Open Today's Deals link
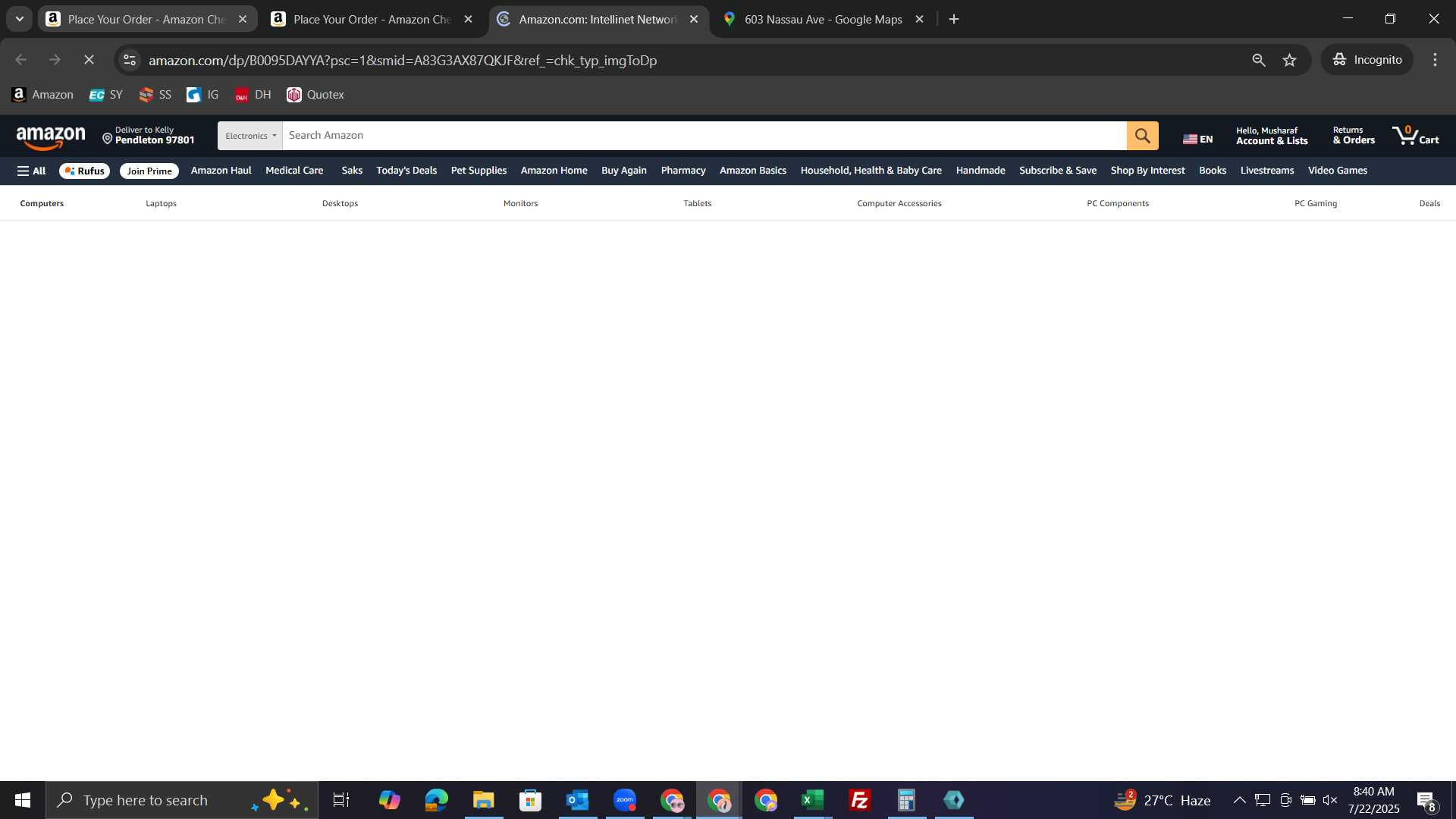Viewport: 1456px width, 819px height. point(406,171)
